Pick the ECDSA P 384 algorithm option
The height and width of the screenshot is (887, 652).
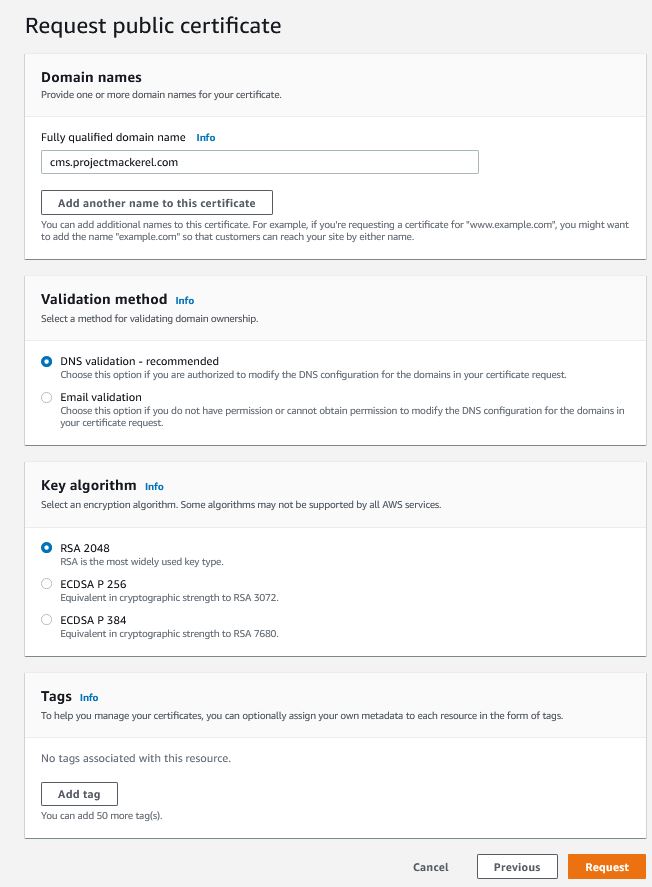pos(47,620)
